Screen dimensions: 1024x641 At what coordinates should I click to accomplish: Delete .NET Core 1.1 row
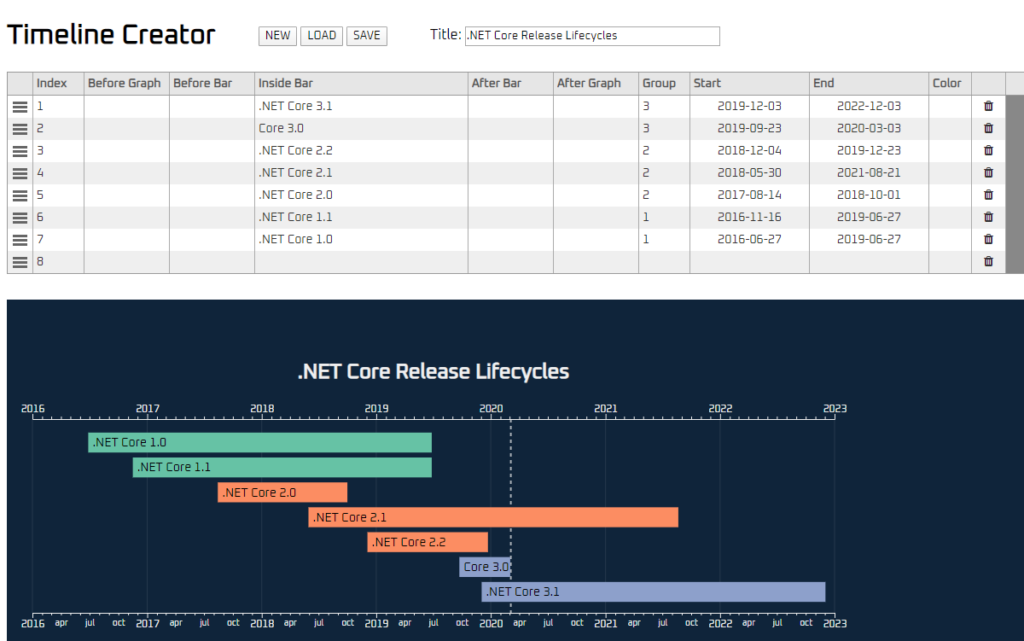point(988,217)
